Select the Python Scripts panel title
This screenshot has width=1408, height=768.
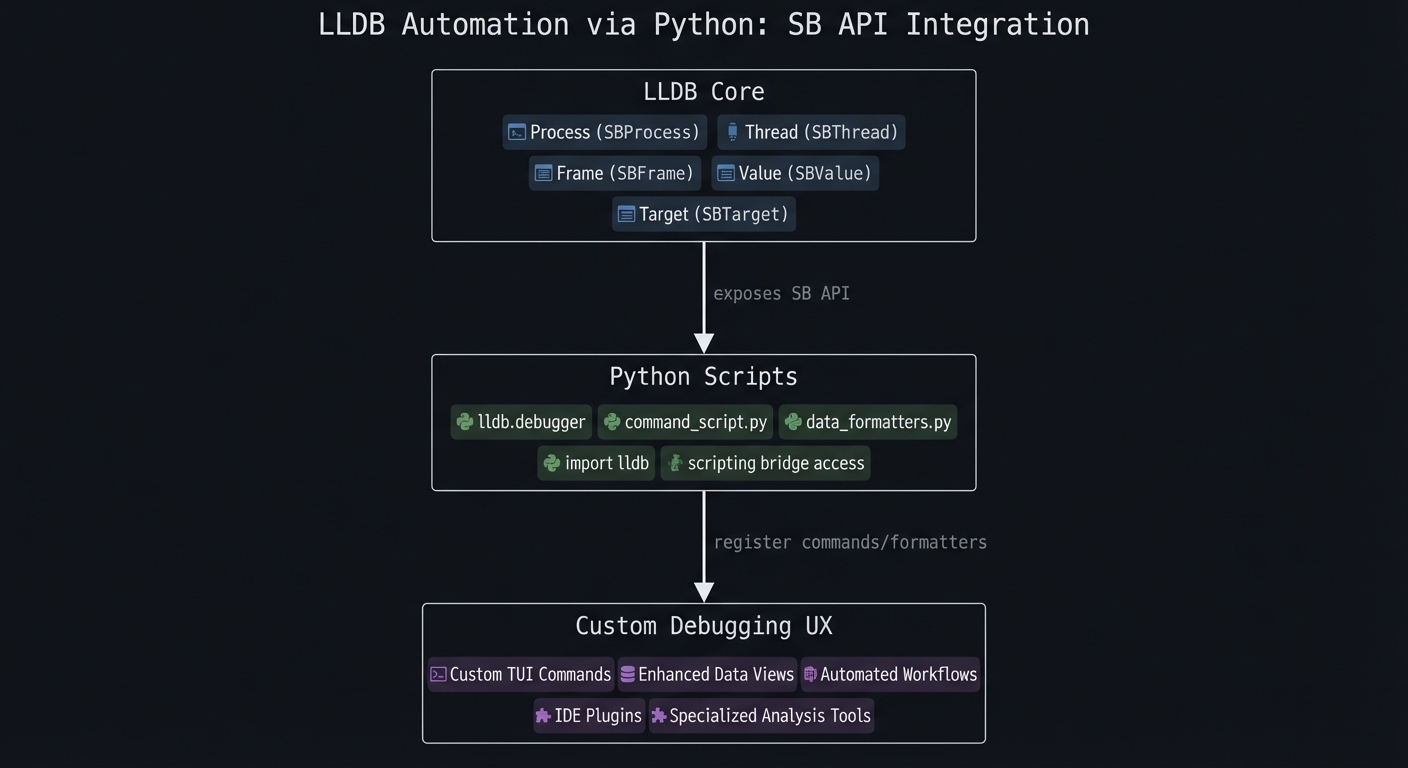tap(703, 376)
